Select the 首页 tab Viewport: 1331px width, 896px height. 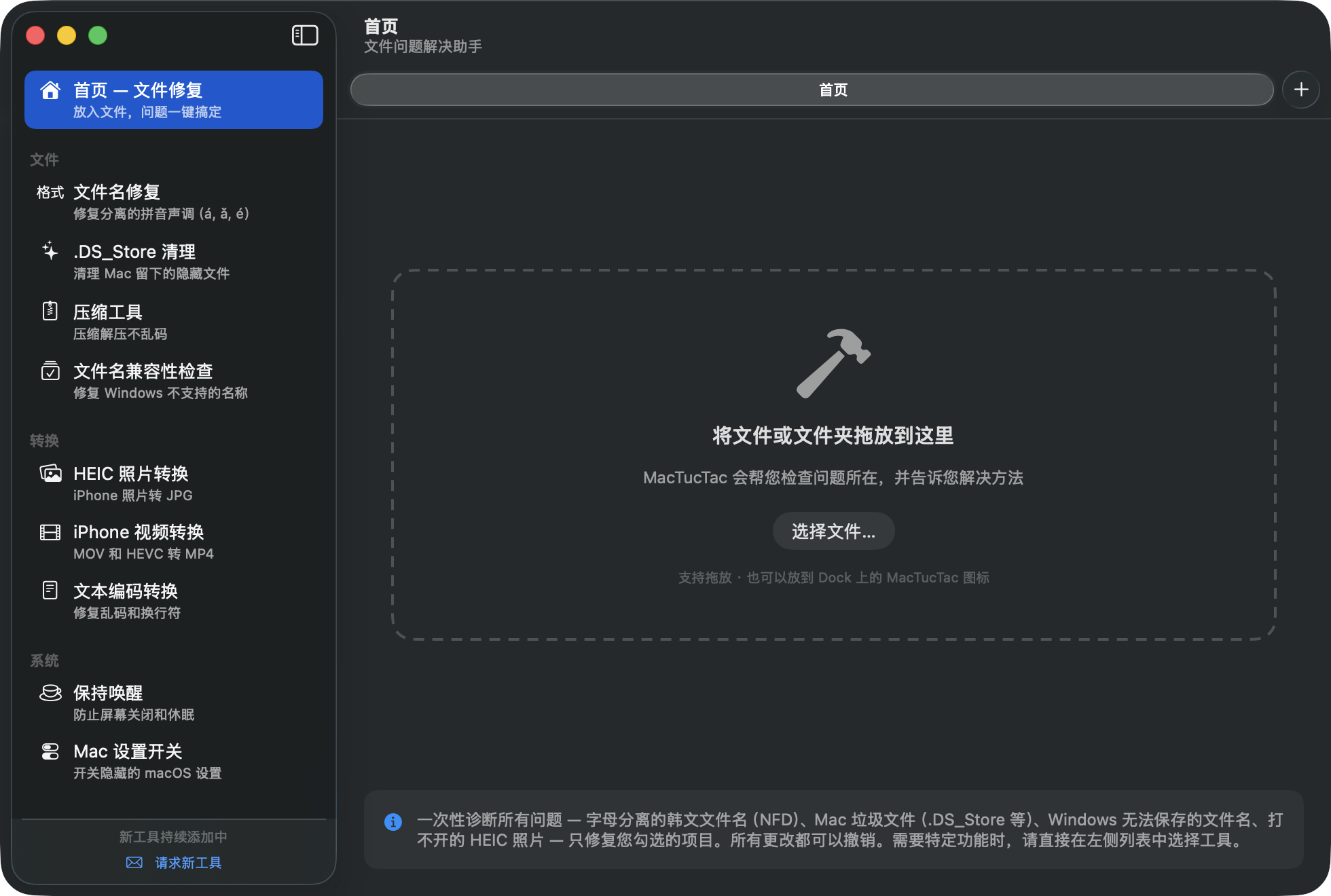click(812, 90)
